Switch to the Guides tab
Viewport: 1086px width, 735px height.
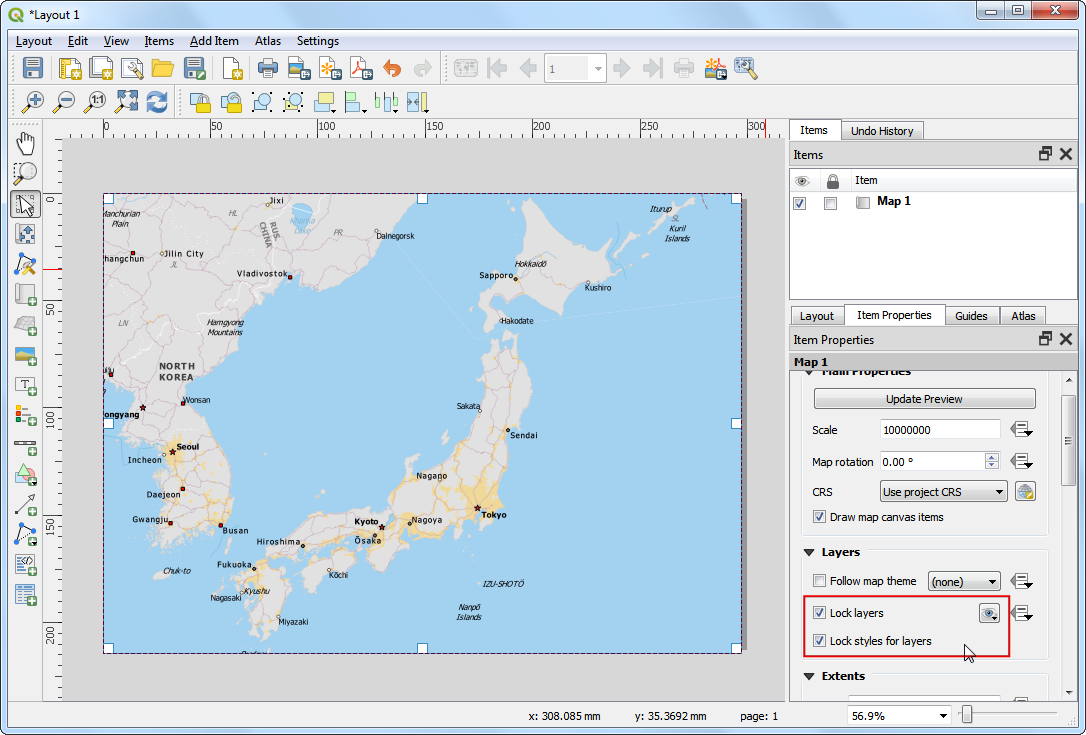click(970, 316)
